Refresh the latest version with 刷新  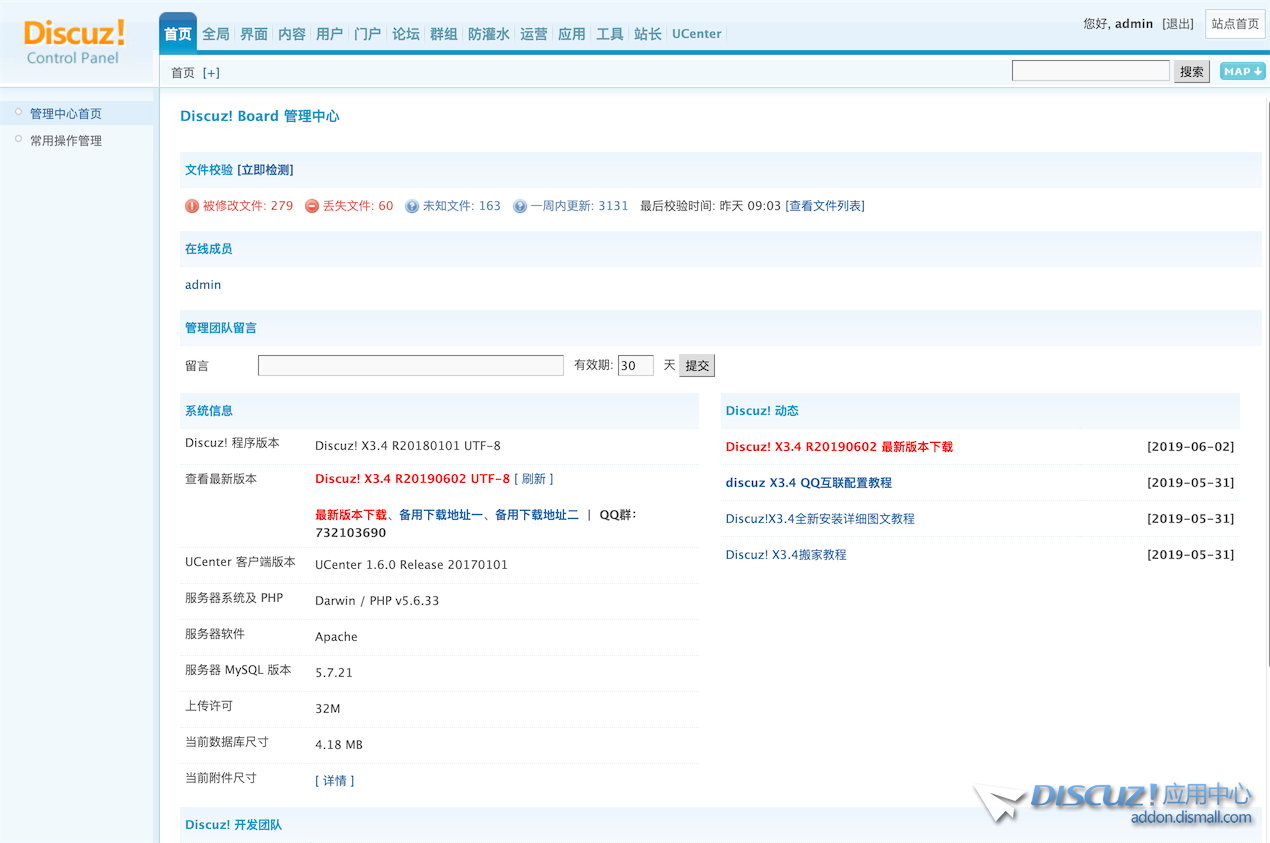coord(534,479)
